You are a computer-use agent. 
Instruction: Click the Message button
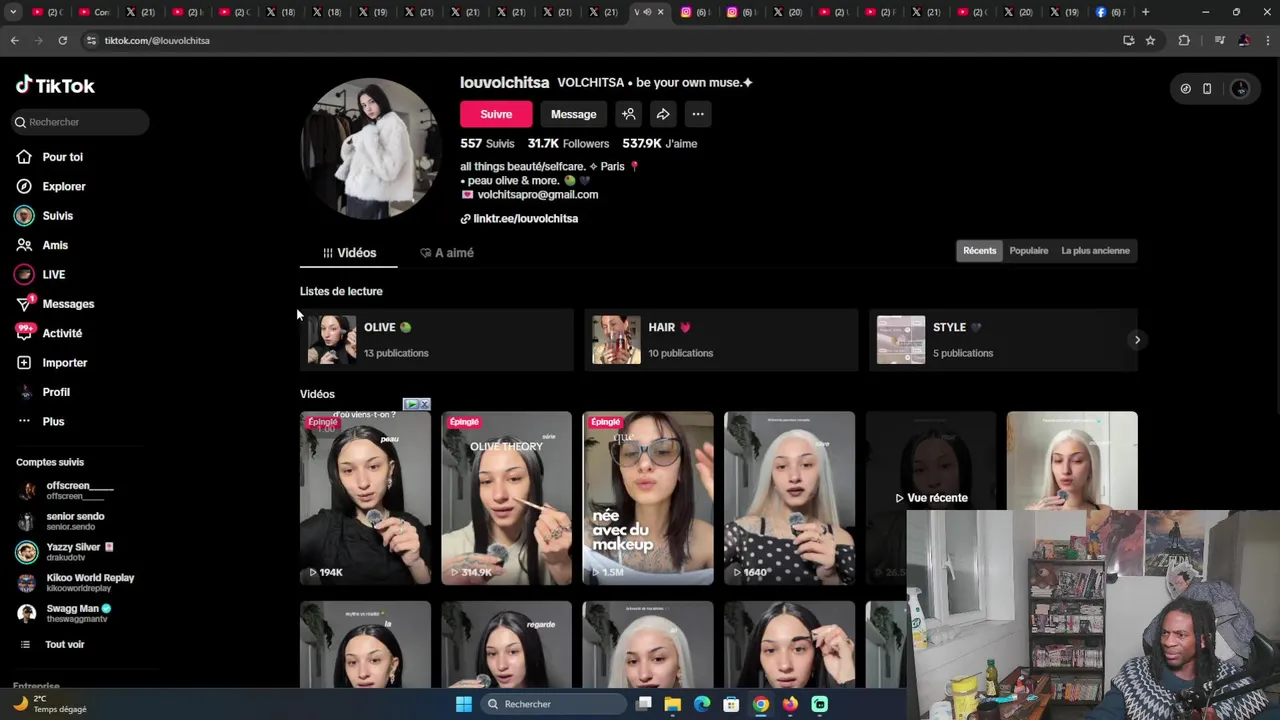click(x=573, y=114)
